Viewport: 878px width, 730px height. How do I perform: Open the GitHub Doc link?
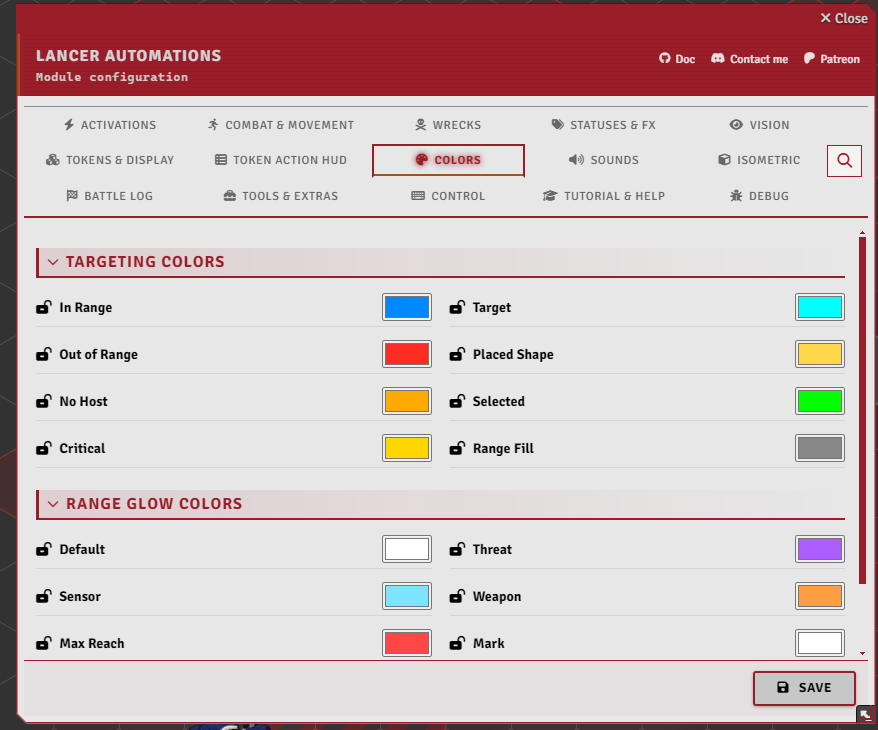(677, 59)
